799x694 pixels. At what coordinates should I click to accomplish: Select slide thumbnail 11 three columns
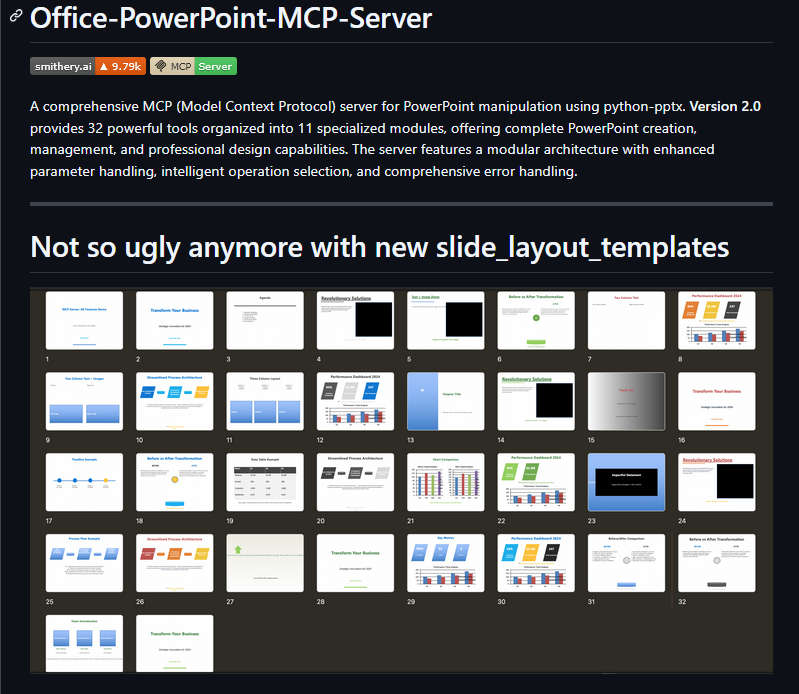pyautogui.click(x=265, y=402)
